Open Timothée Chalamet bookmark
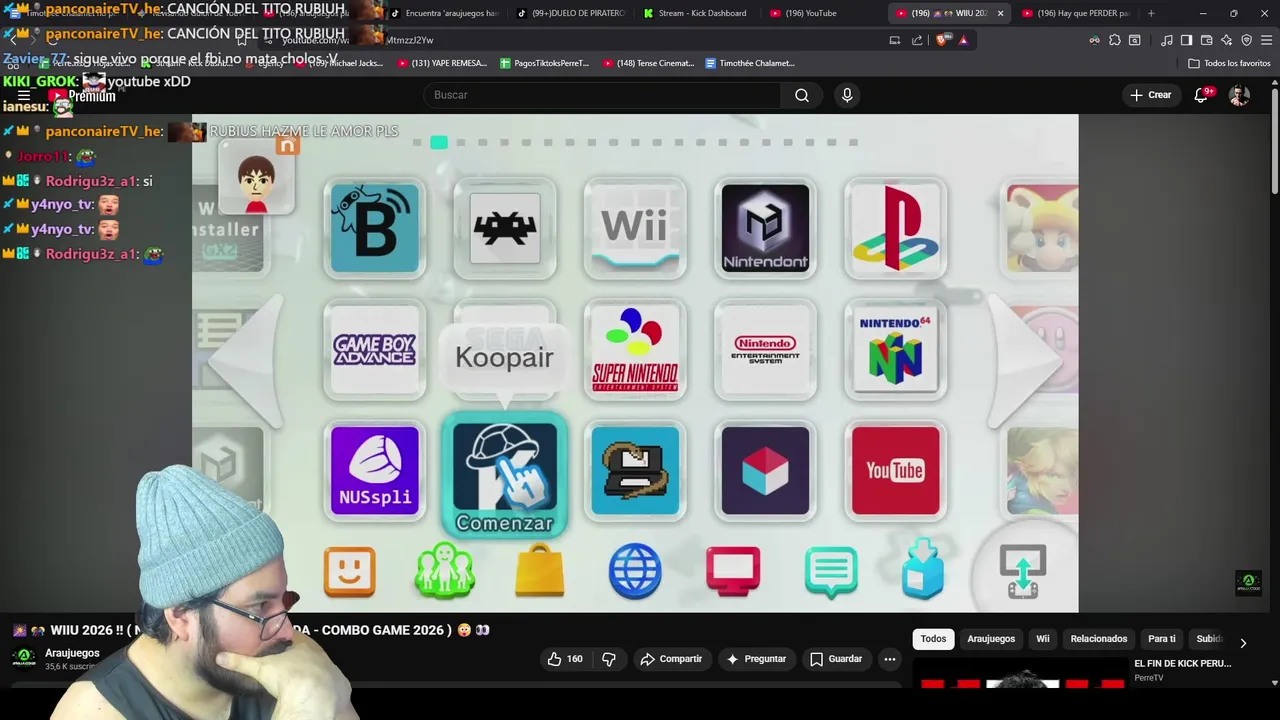Viewport: 1280px width, 720px height. pos(750,63)
